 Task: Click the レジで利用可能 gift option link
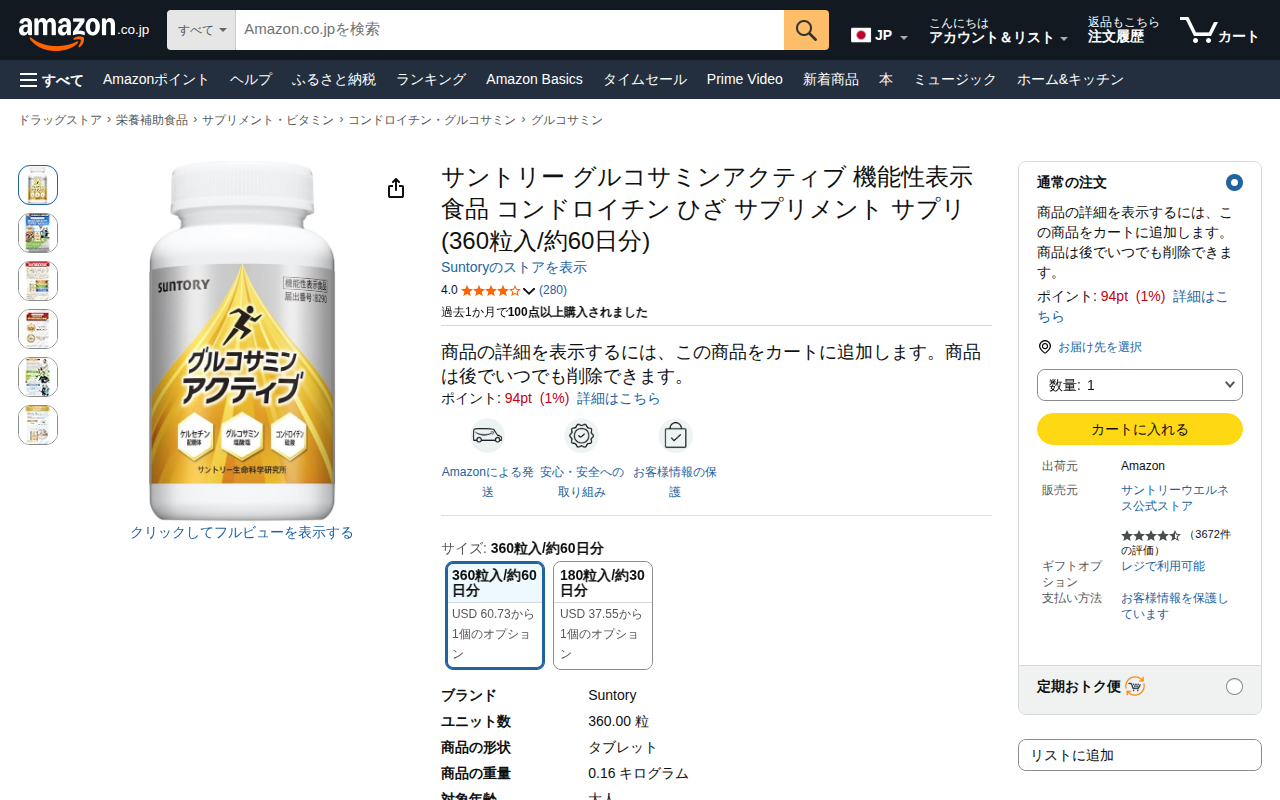coord(1163,566)
